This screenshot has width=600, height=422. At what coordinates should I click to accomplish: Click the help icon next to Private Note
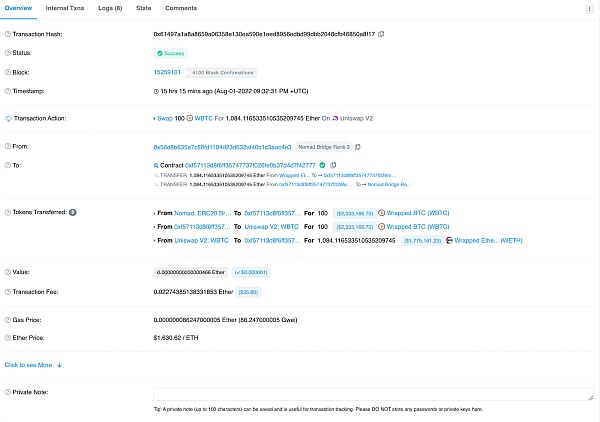tap(8, 393)
